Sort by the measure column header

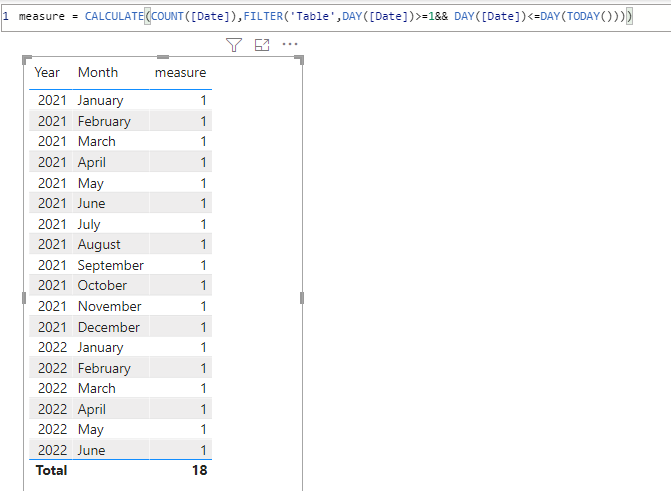(x=180, y=72)
